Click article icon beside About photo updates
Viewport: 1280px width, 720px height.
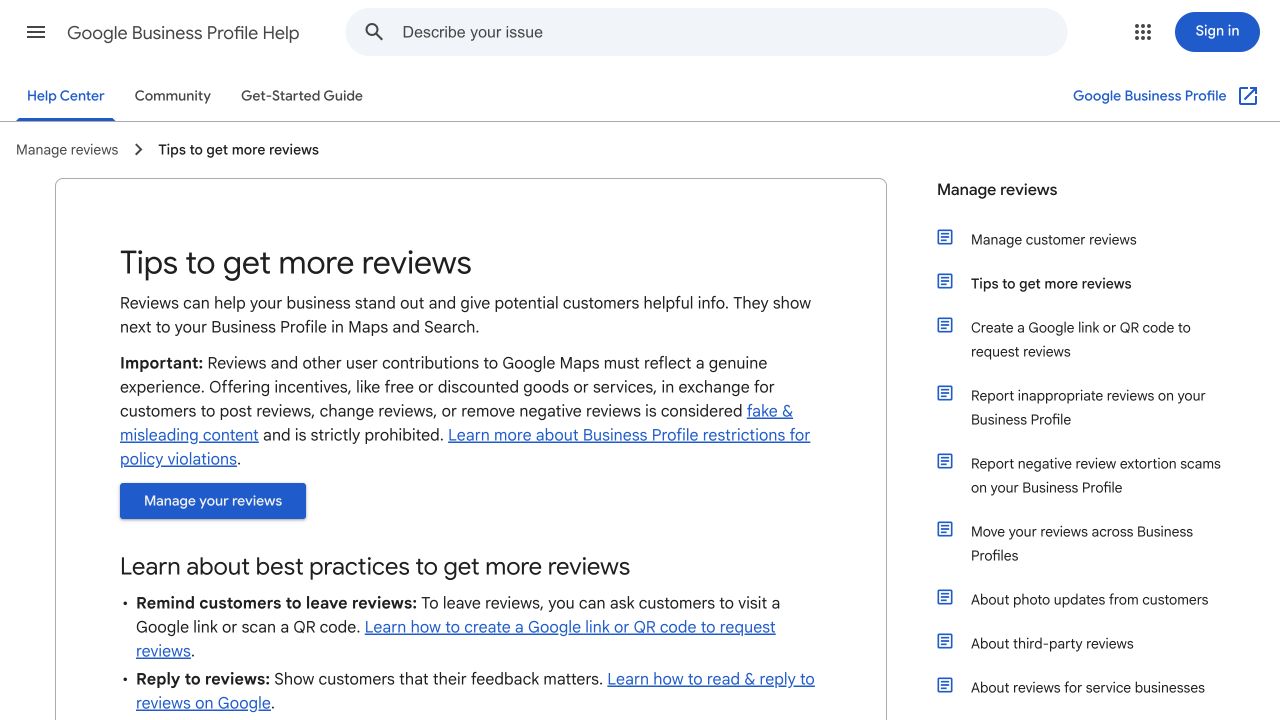click(x=945, y=597)
